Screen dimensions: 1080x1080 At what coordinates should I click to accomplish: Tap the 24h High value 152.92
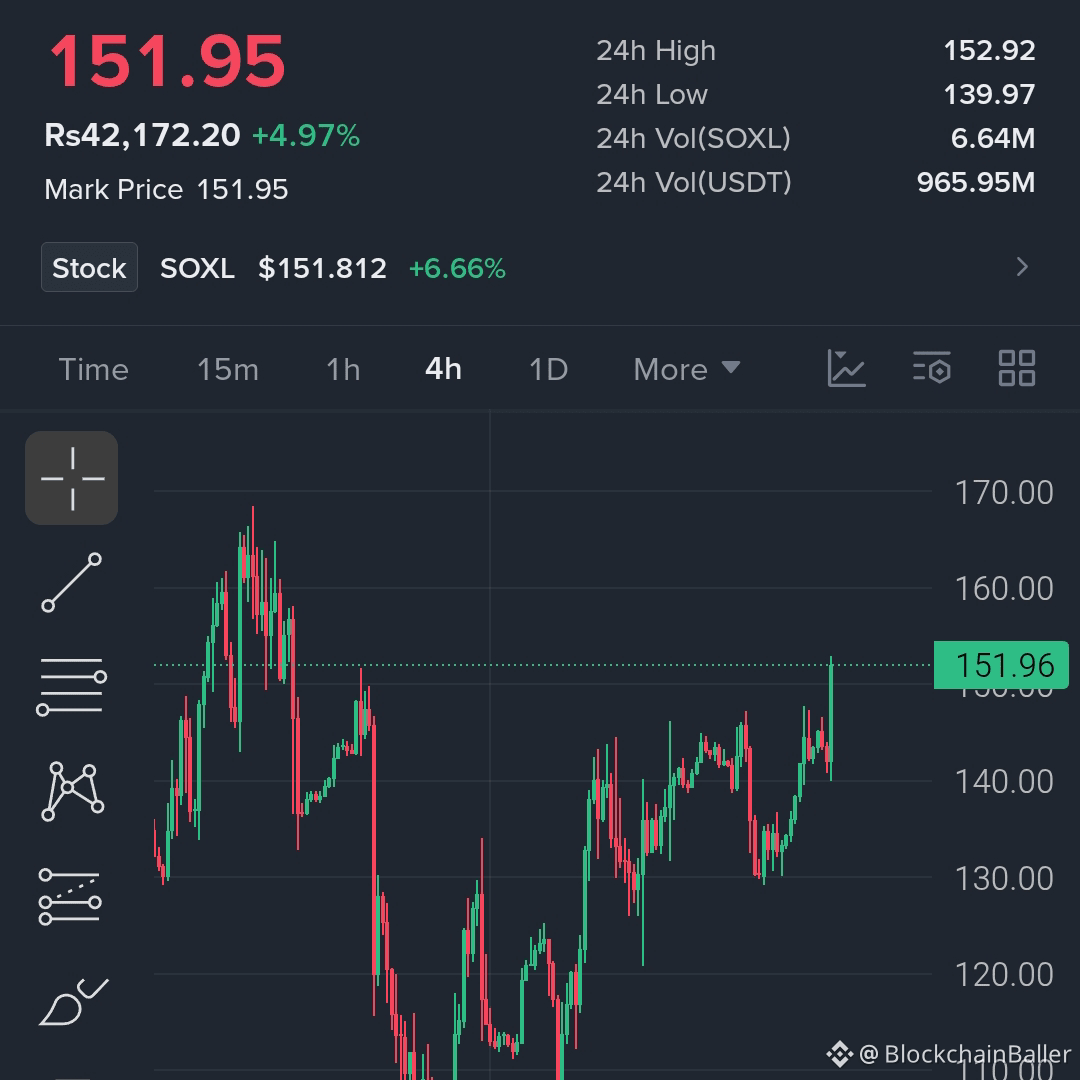[x=989, y=50]
